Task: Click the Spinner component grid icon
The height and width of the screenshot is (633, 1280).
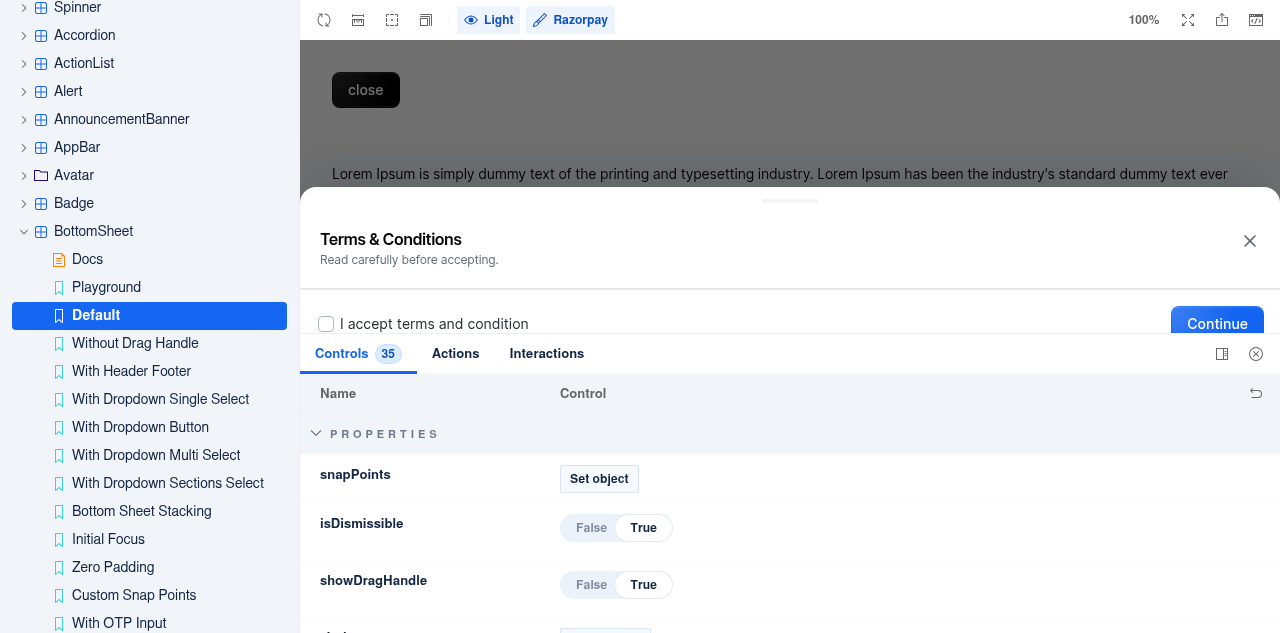Action: (x=41, y=7)
